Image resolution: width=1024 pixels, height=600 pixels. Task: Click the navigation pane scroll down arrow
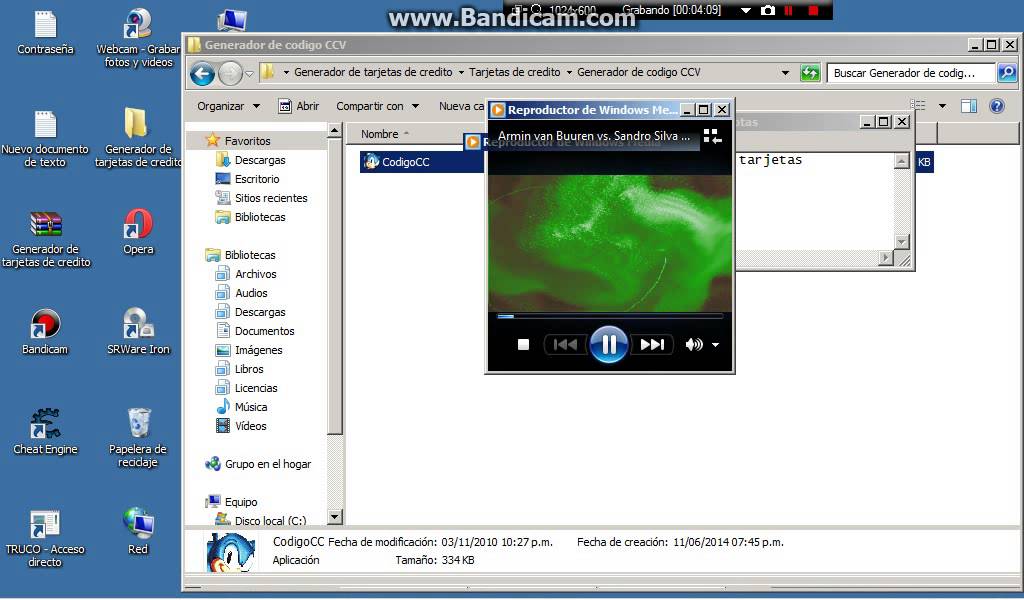[334, 517]
